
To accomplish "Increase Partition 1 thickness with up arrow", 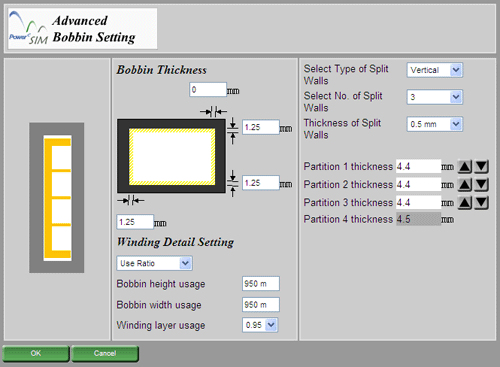I will pyautogui.click(x=465, y=166).
